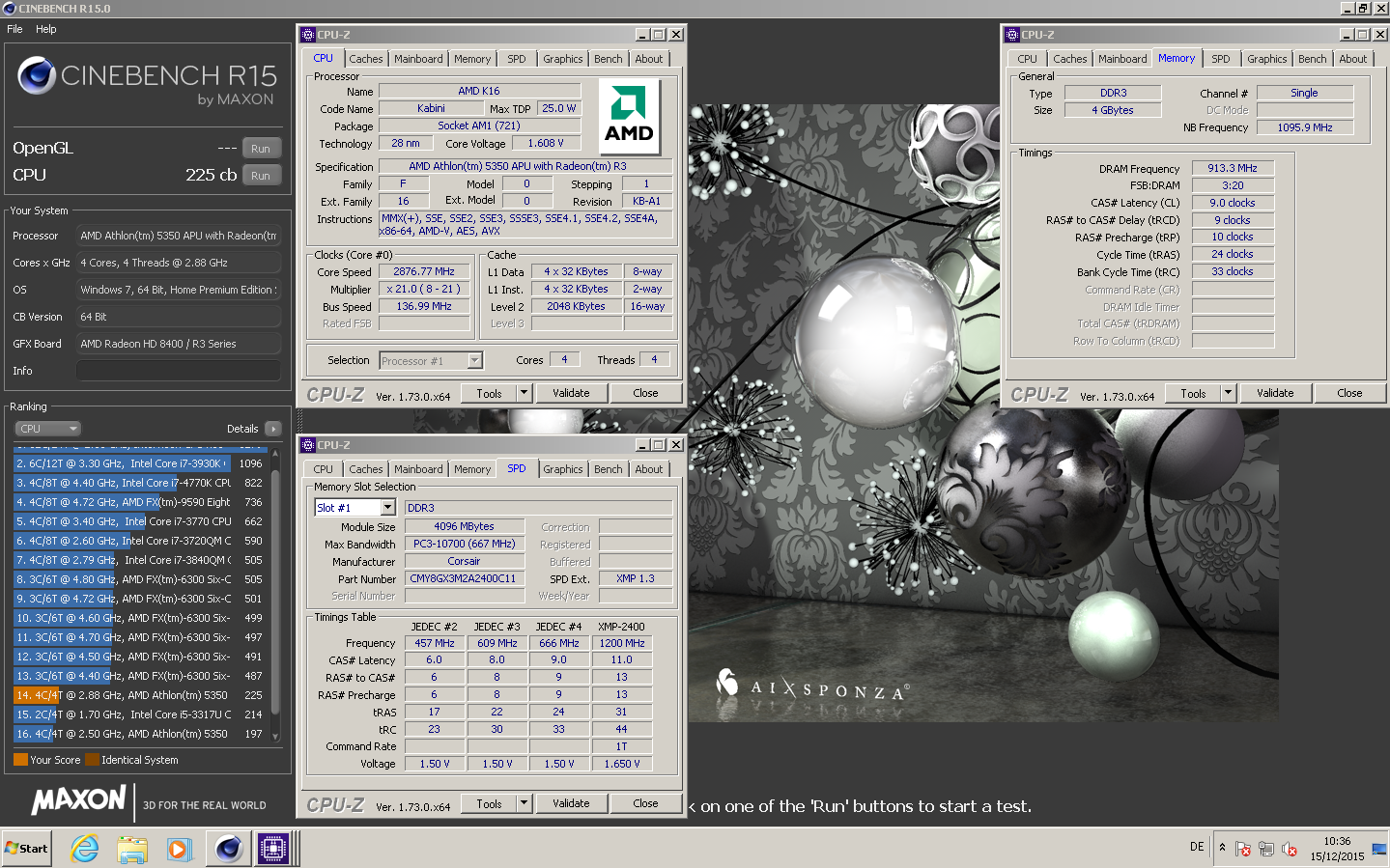Open Tools dropdown arrow in the SPD window
The width and height of the screenshot is (1390, 868).
pos(524,803)
